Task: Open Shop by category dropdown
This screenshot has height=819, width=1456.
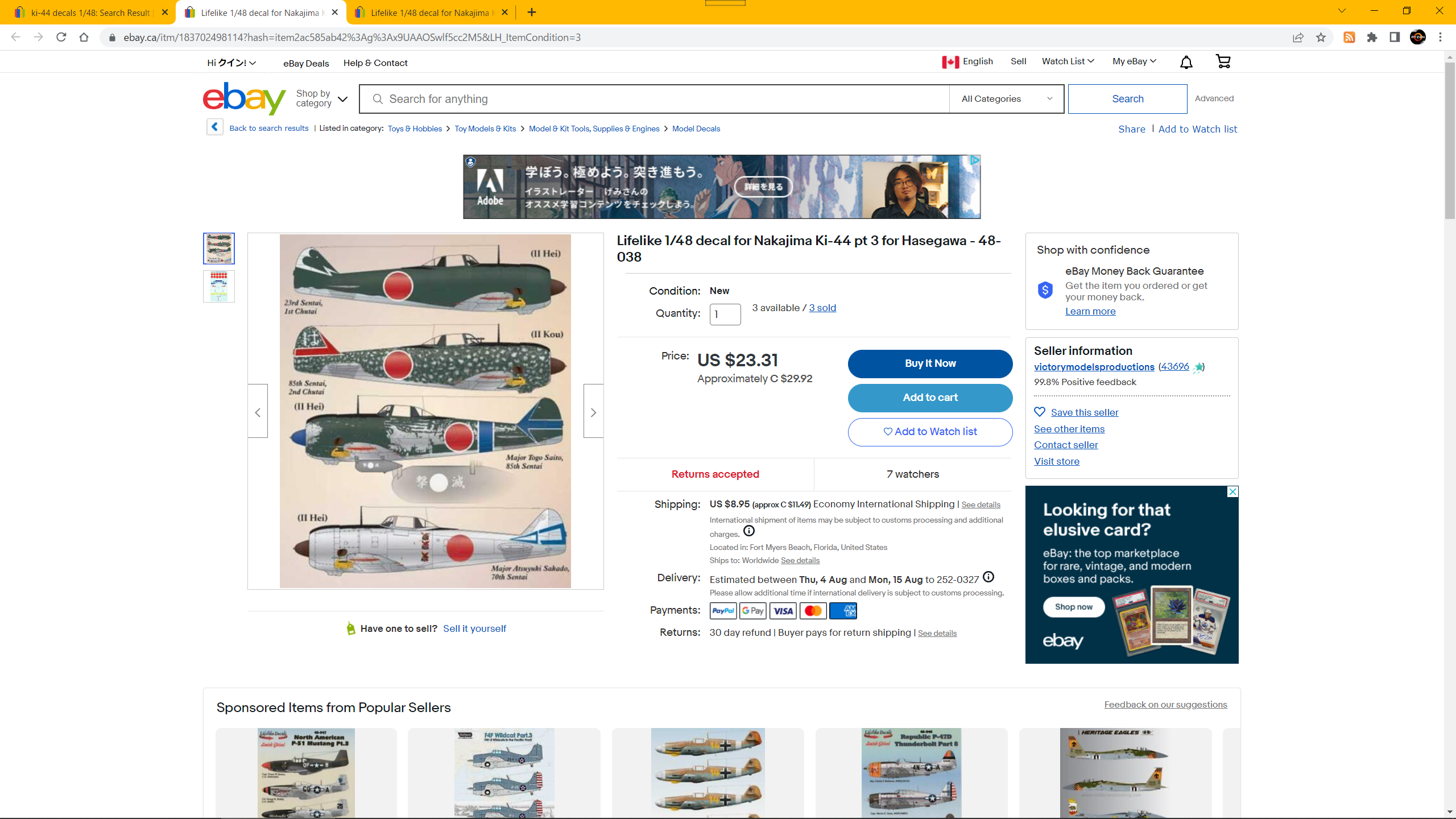Action: pyautogui.click(x=322, y=98)
